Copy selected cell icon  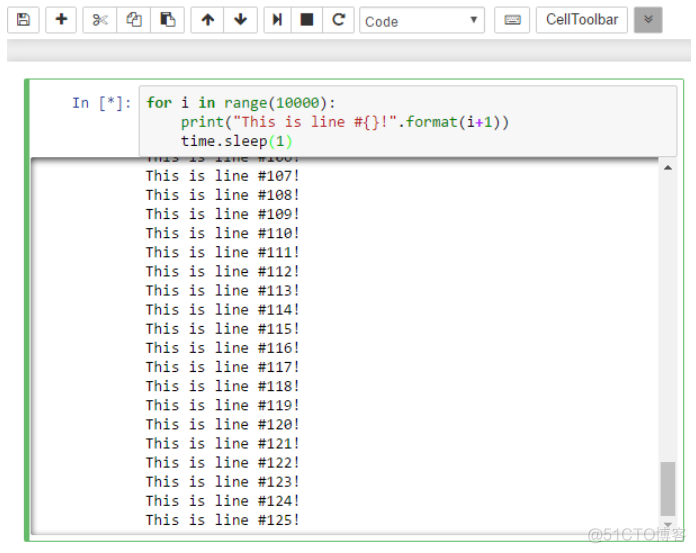[x=134, y=20]
